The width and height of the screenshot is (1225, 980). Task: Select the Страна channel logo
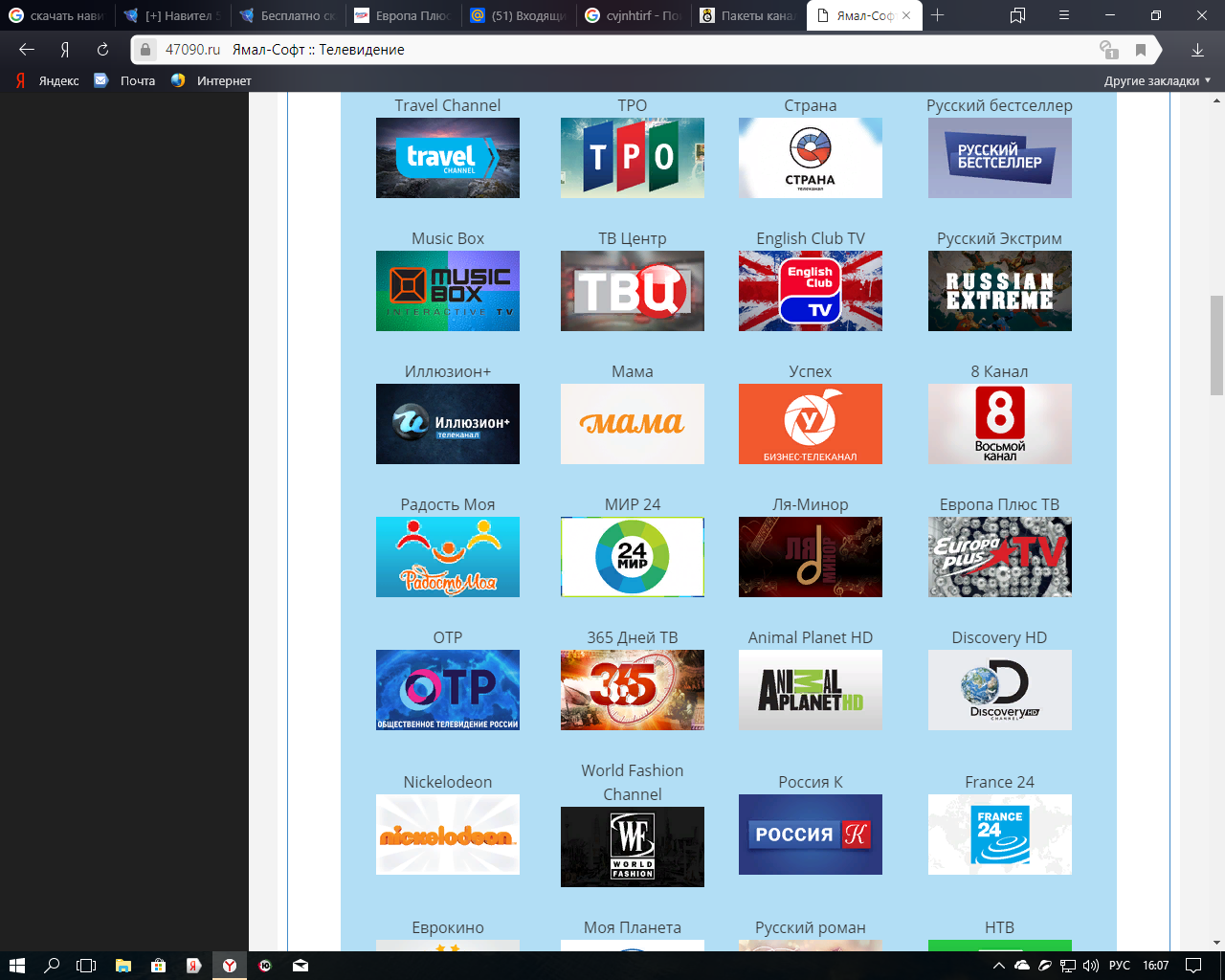click(811, 158)
